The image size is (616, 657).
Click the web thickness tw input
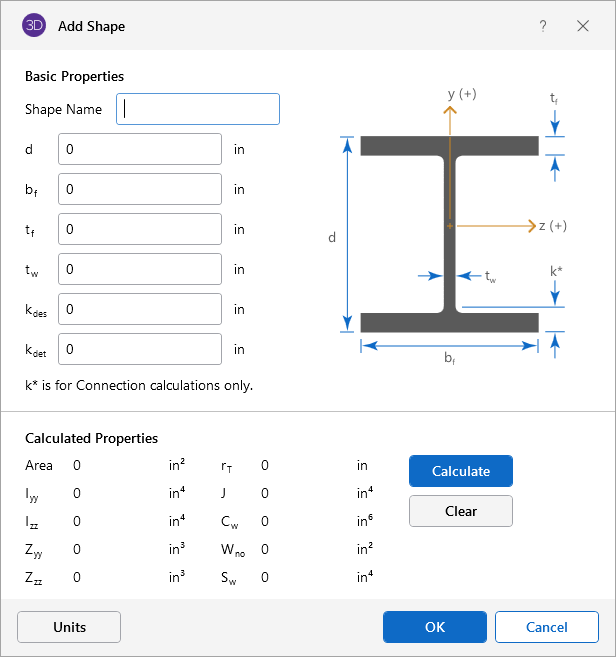point(140,269)
